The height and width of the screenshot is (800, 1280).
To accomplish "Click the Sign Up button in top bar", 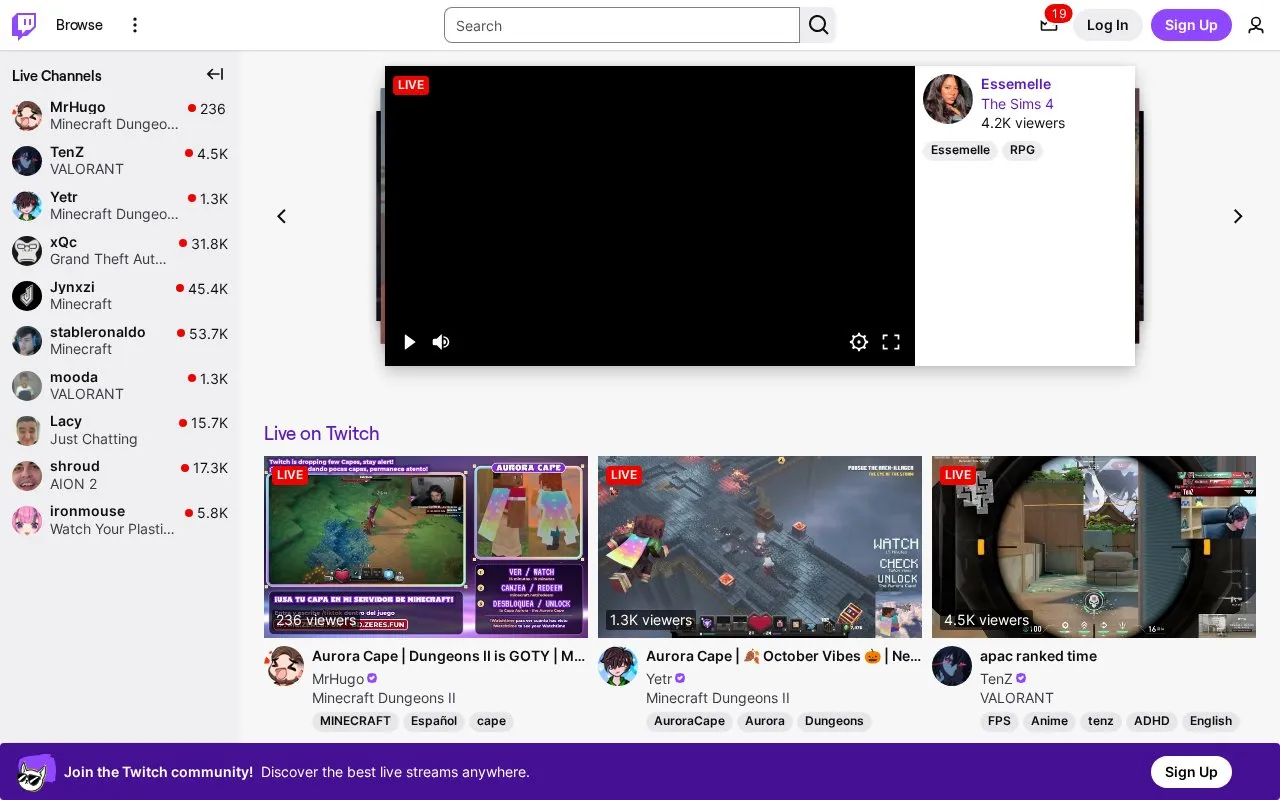I will [1191, 25].
